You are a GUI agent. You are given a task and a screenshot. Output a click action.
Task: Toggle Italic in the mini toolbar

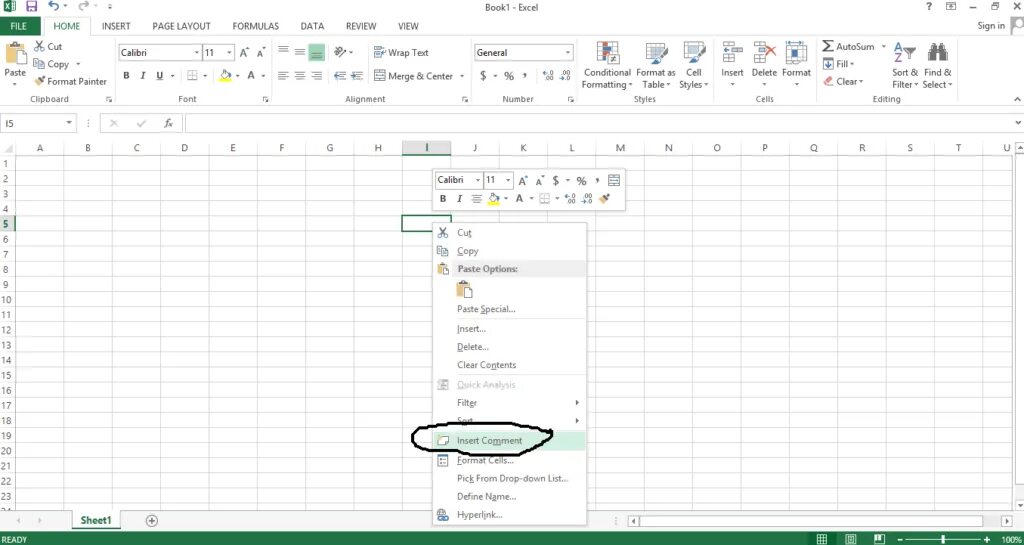(460, 198)
